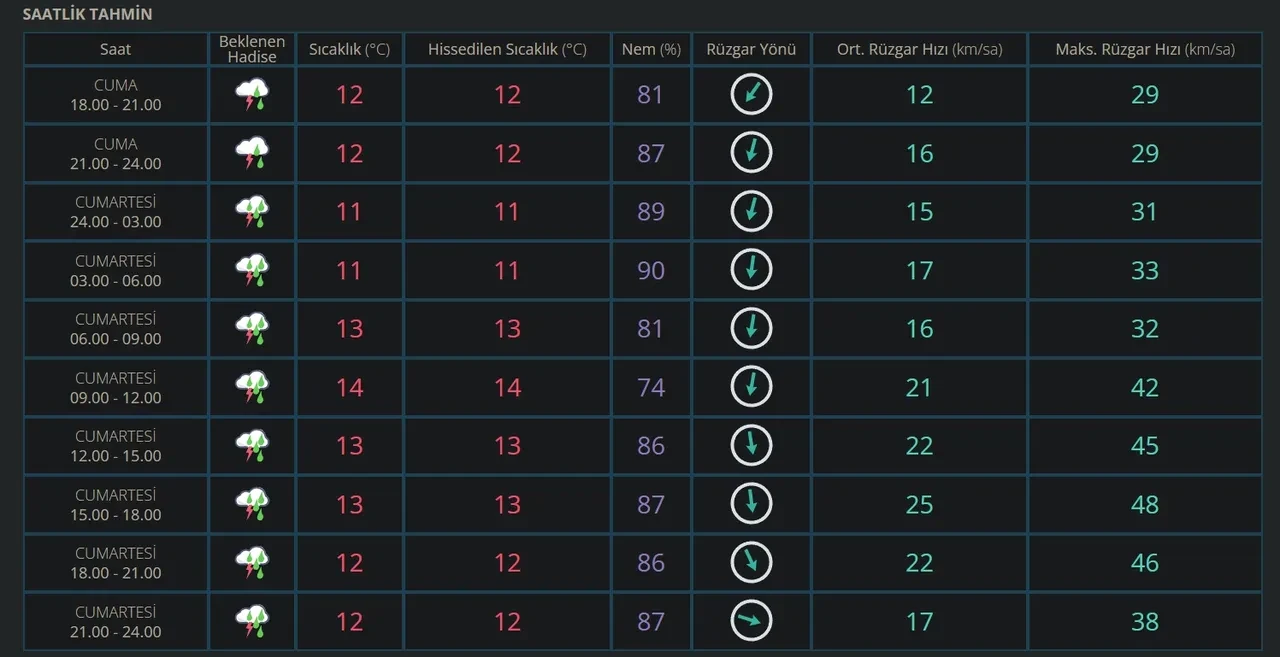Click the humidity value 90
Screen dimensions: 1280x657
tap(651, 271)
